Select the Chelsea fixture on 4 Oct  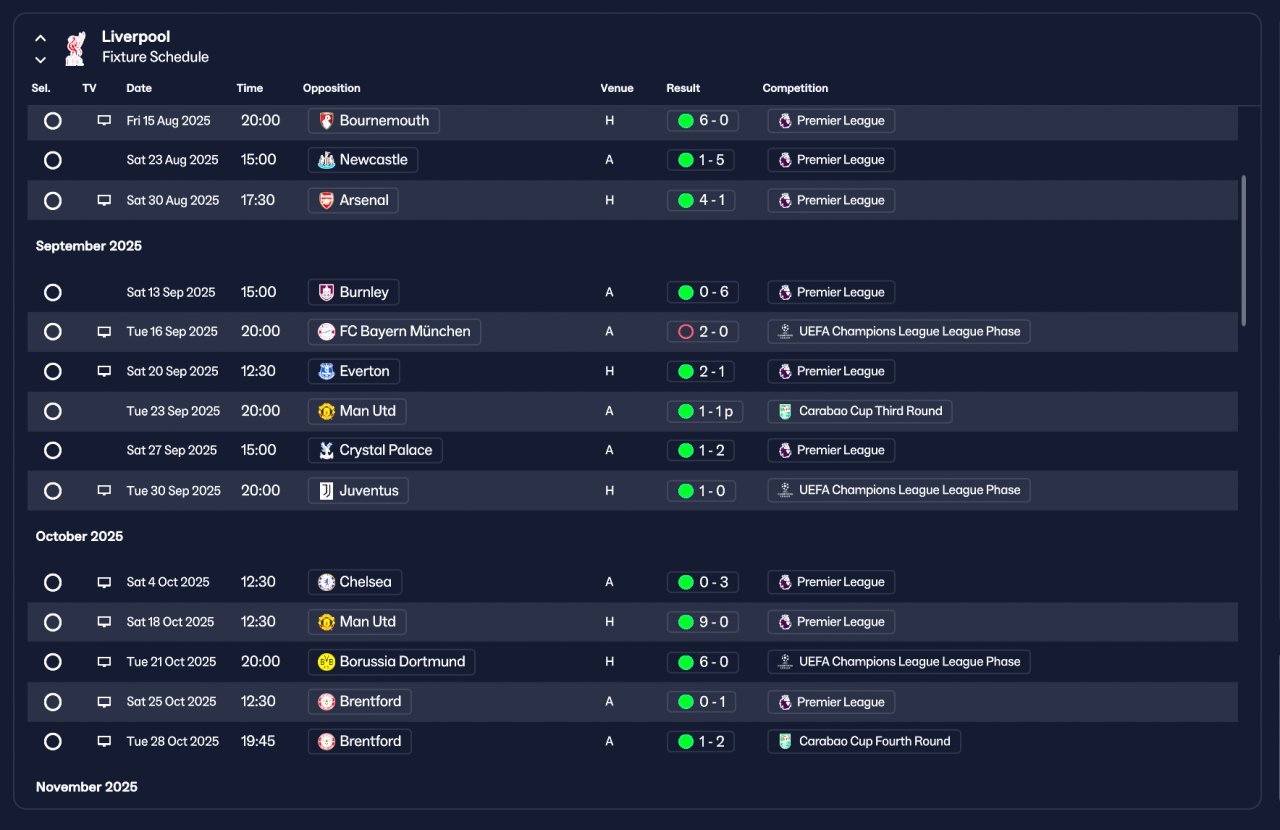[53, 583]
